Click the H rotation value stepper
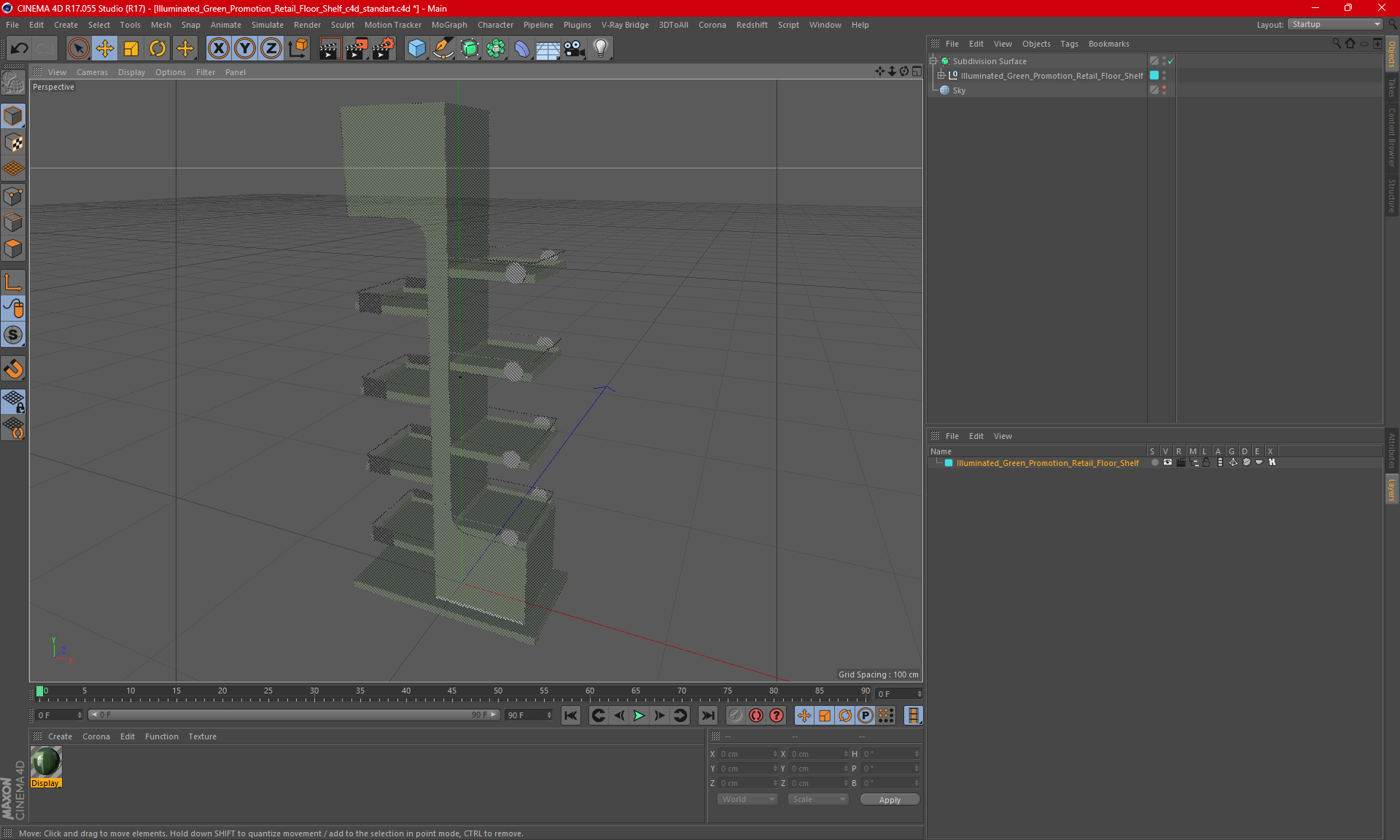 click(x=917, y=754)
